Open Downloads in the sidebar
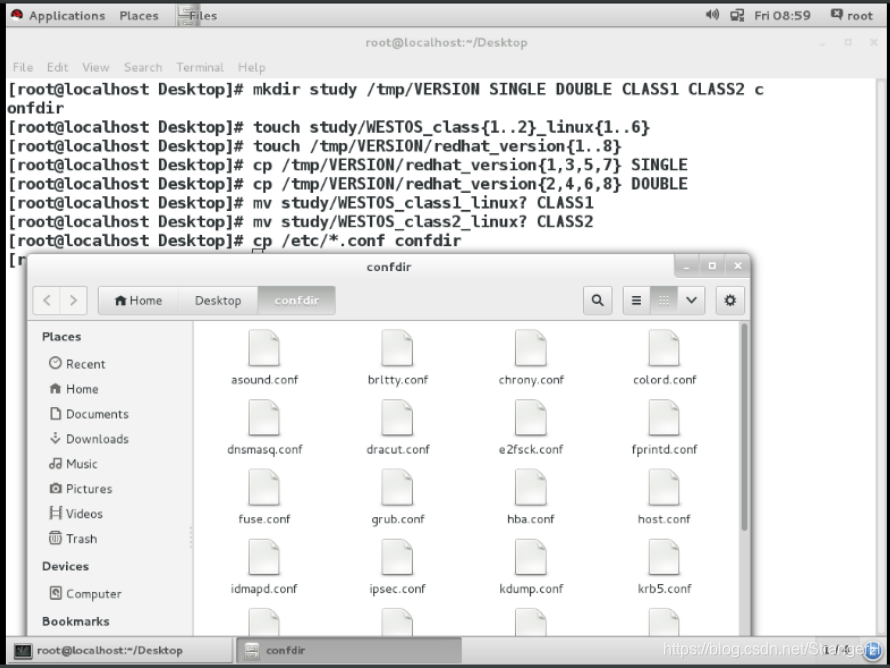This screenshot has width=890, height=668. [89, 439]
